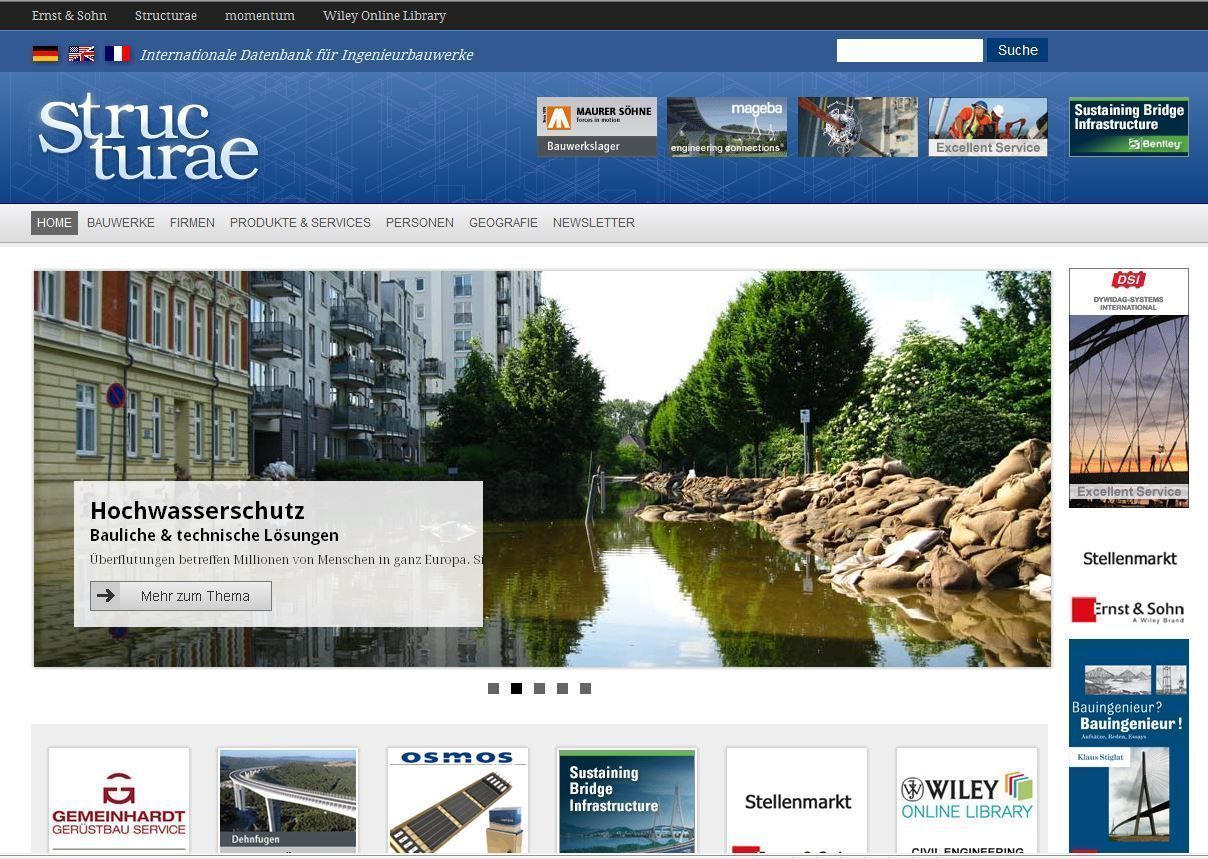Switch language using the German flag

coord(45,54)
